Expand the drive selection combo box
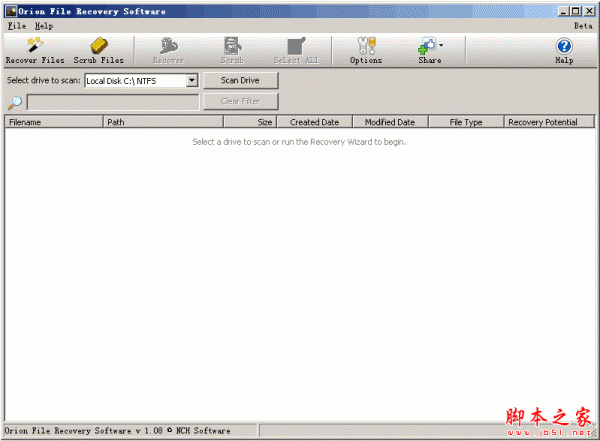This screenshot has width=600, height=441. (192, 80)
